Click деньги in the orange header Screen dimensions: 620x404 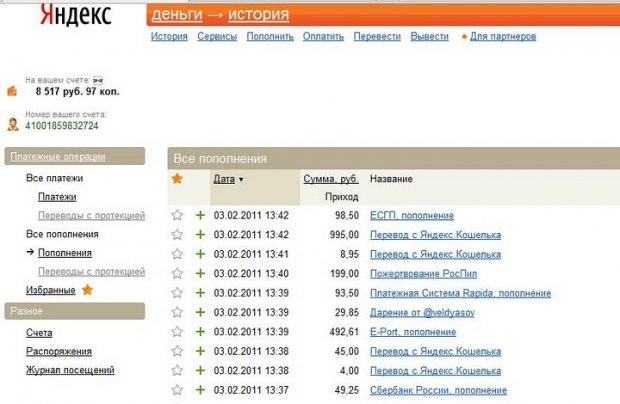177,14
